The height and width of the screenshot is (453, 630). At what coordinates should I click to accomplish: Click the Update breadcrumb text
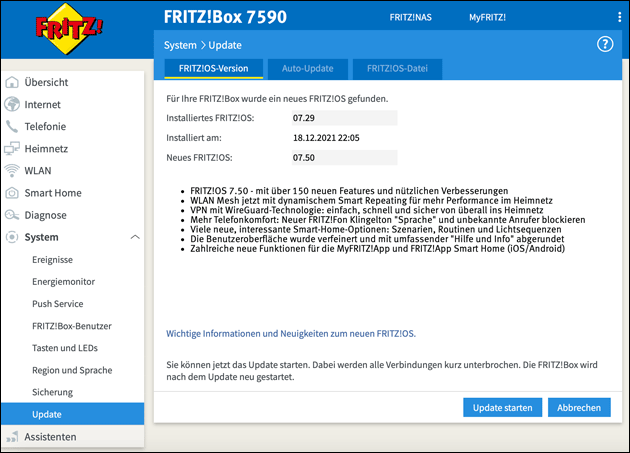coord(225,45)
